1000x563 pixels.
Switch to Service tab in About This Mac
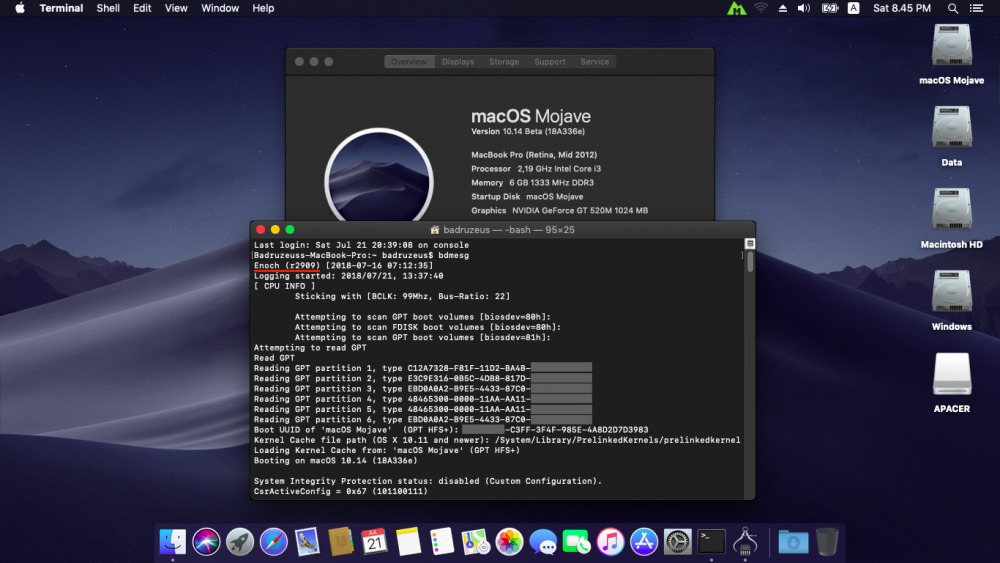coord(594,62)
